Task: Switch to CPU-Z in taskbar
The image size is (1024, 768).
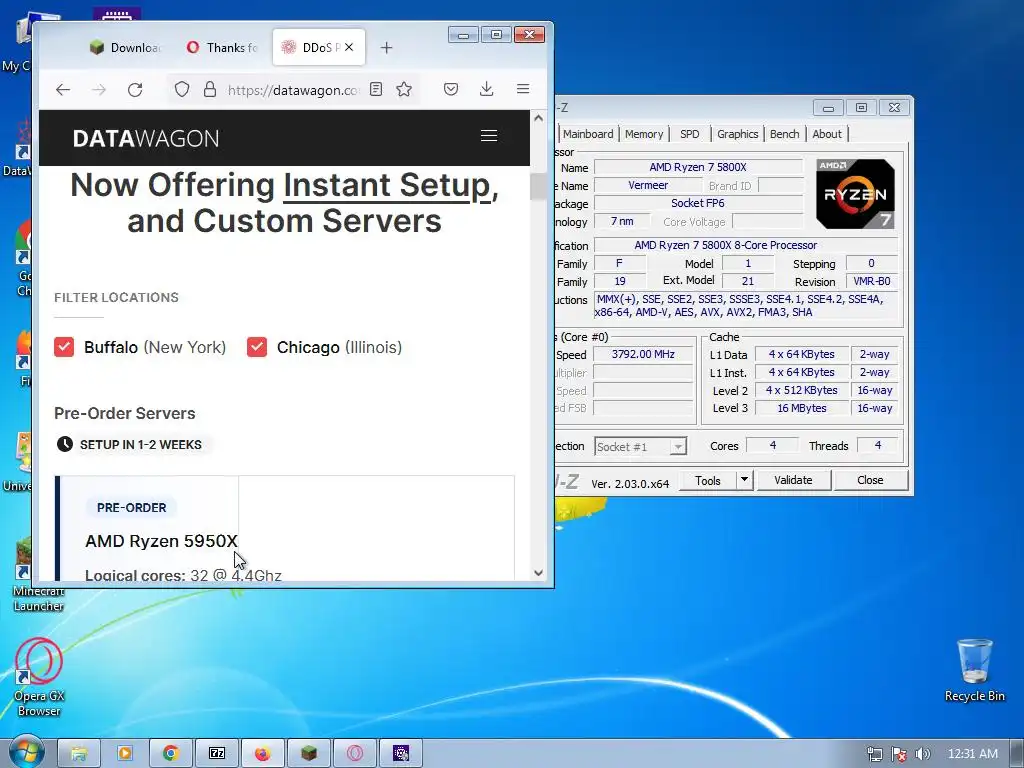Action: click(x=401, y=753)
